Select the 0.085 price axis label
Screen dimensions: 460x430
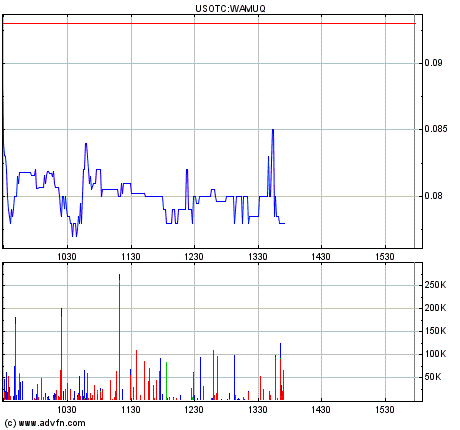click(436, 129)
